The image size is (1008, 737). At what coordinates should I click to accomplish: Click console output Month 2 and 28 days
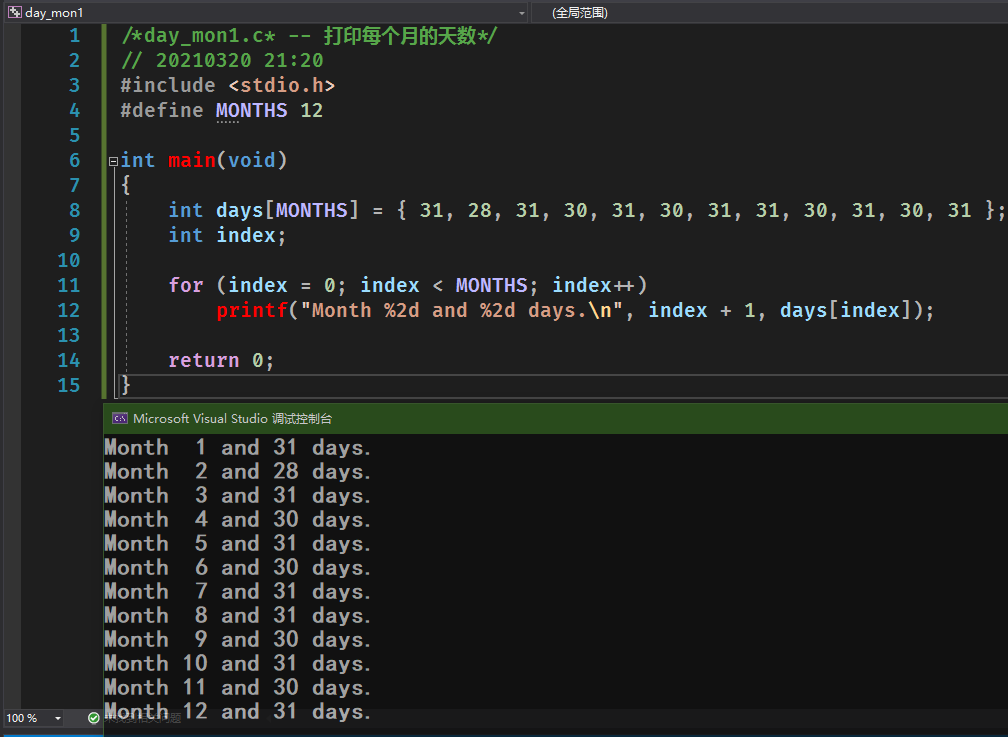pos(238,471)
